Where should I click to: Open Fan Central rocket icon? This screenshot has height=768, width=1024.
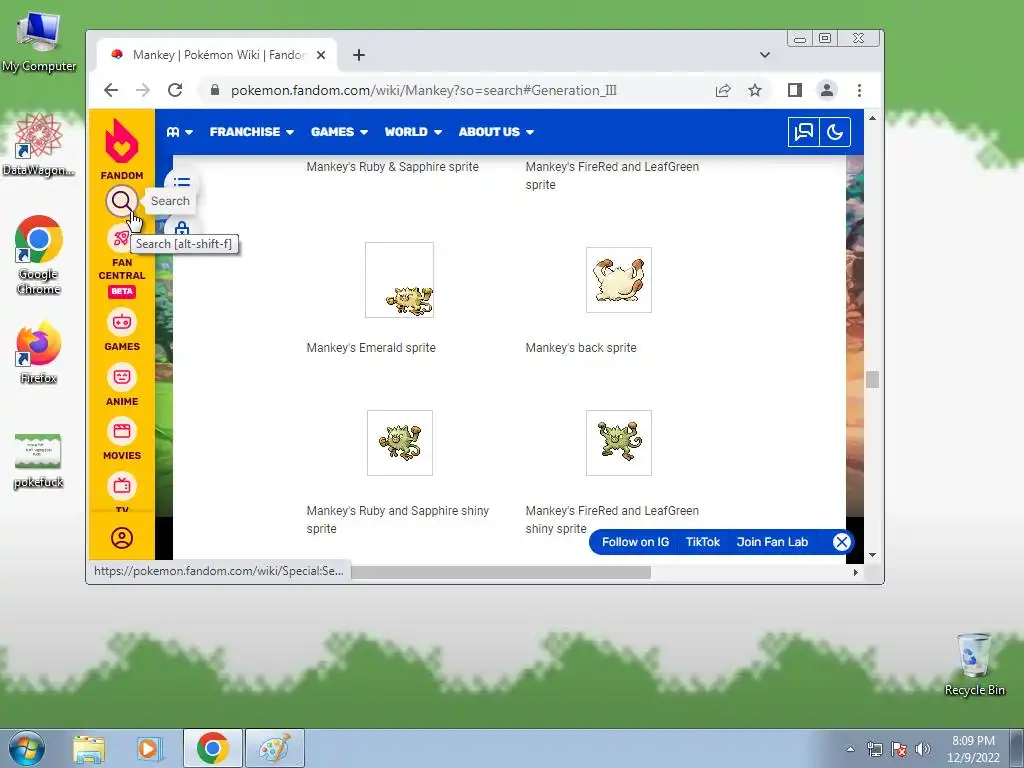(121, 238)
